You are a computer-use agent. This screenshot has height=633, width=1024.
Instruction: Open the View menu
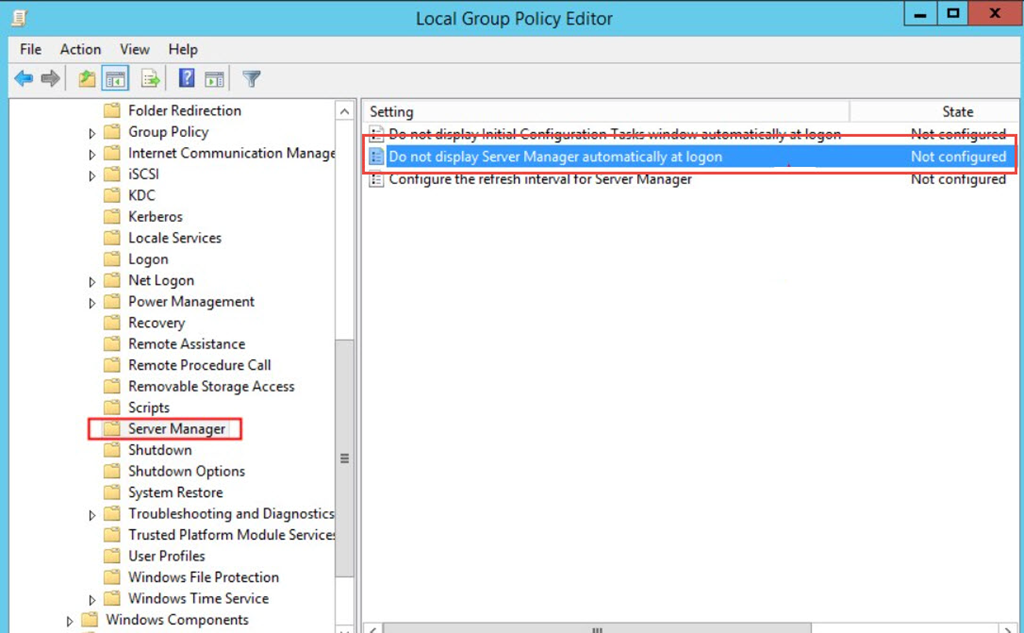(x=135, y=49)
